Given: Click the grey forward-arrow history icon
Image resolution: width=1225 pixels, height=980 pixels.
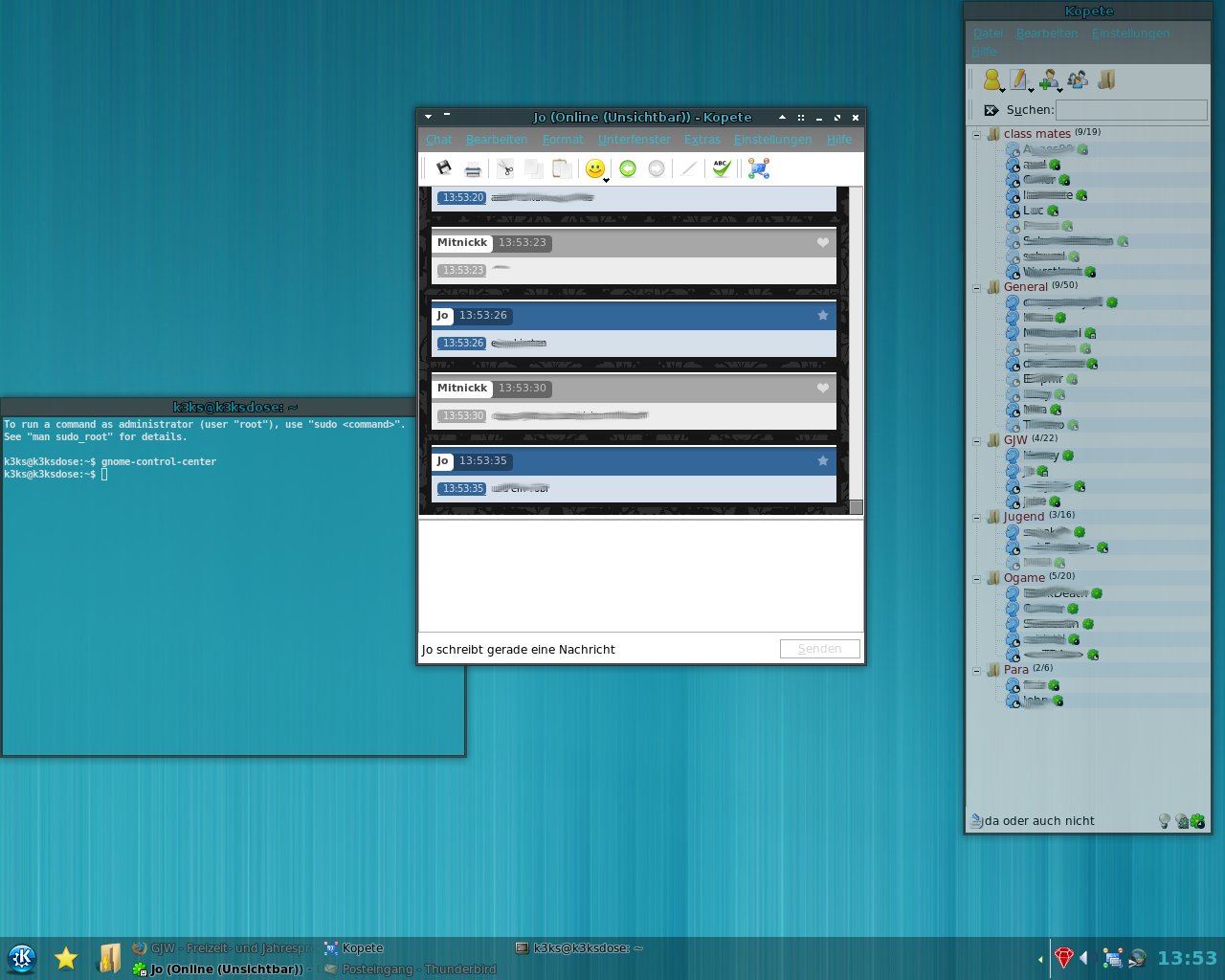Looking at the screenshot, I should click(x=657, y=168).
